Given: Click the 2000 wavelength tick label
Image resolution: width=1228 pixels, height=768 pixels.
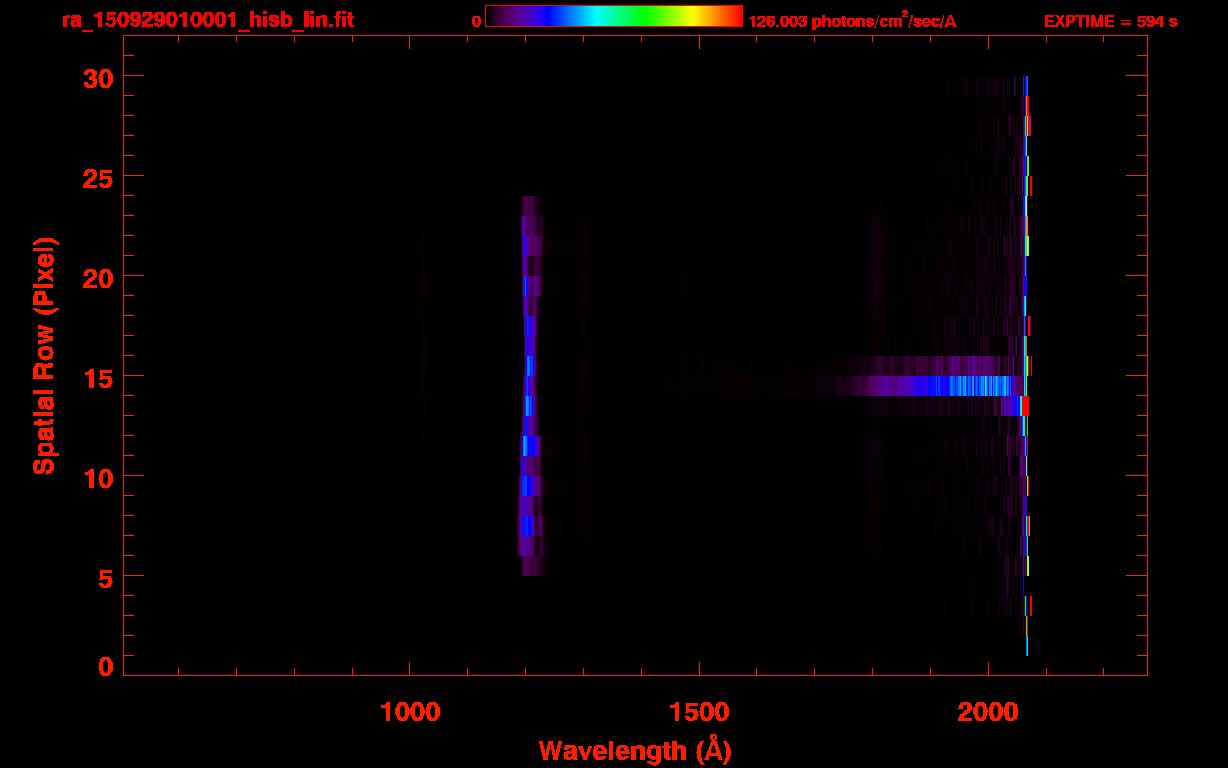Looking at the screenshot, I should tap(988, 711).
